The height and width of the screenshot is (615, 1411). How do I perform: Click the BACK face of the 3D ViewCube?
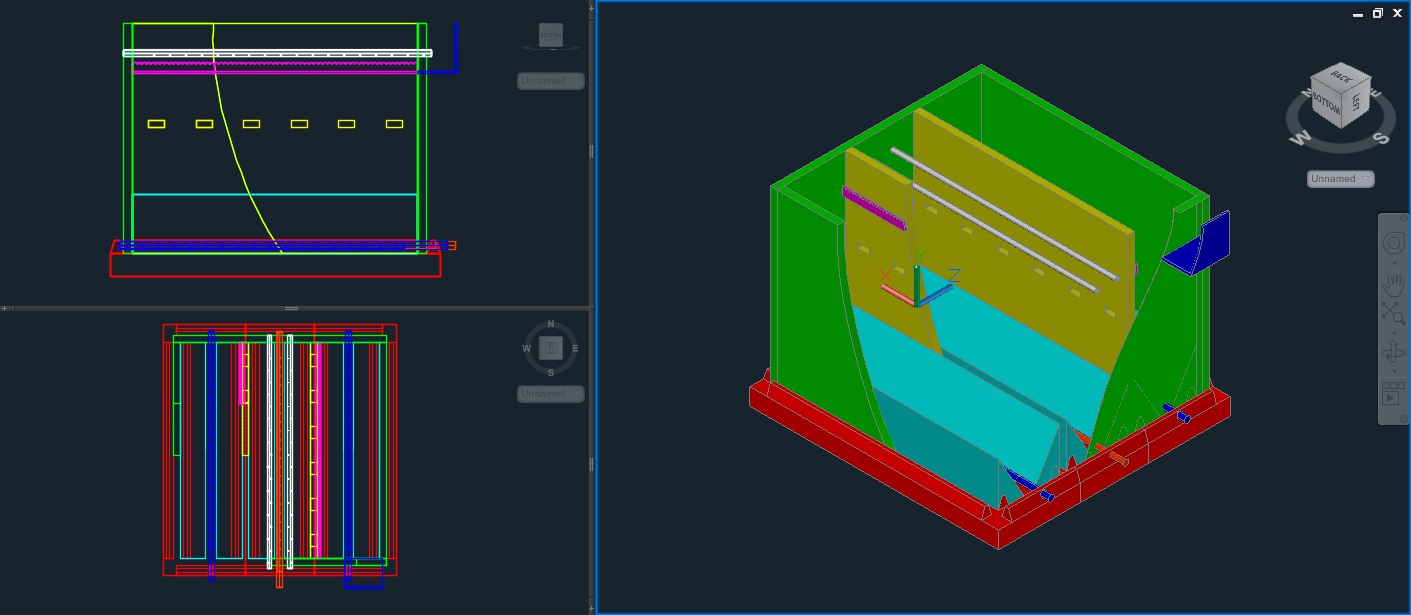[x=1341, y=75]
